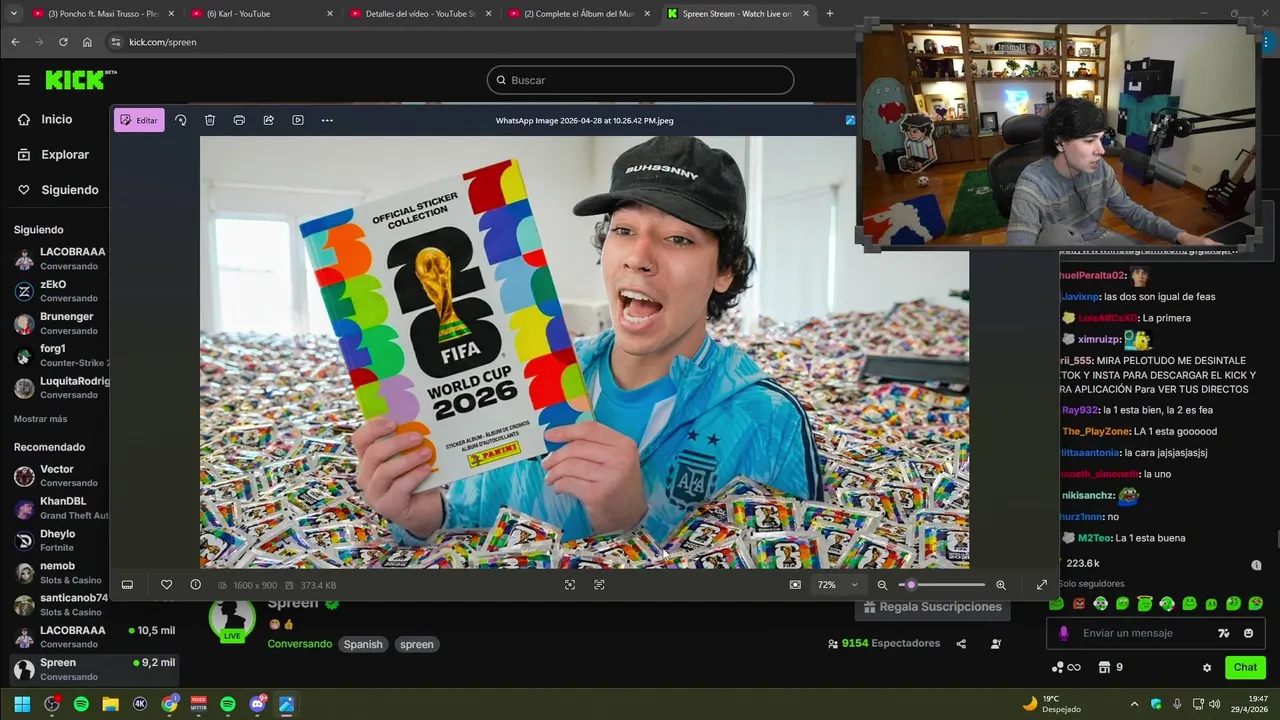Screen dimensions: 1280x720
Task: Open the channel shop icon showing 9
Action: point(1111,668)
